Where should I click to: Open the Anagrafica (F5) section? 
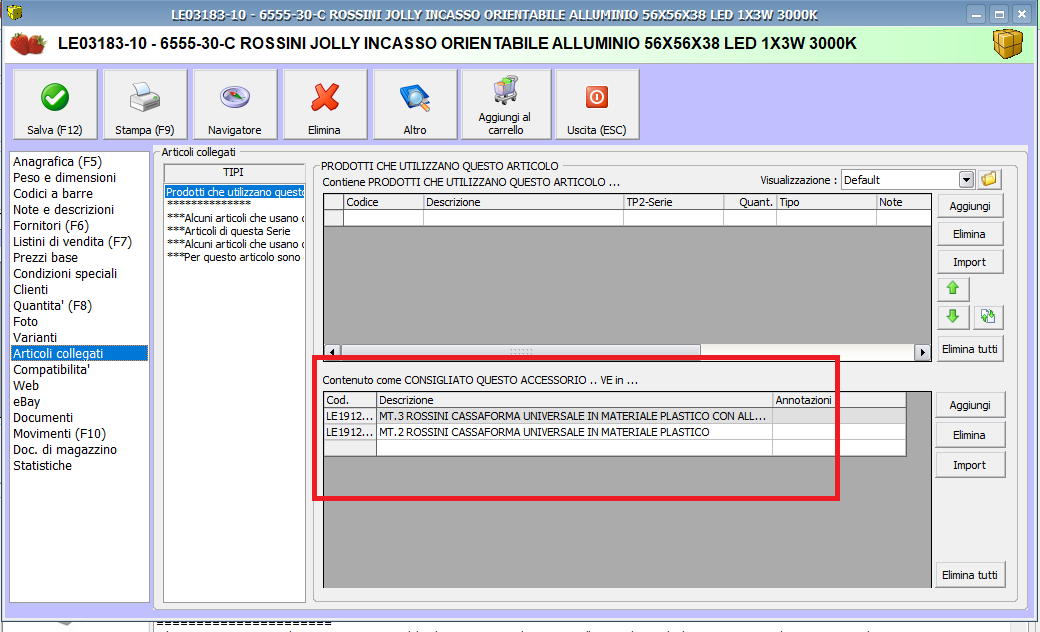point(57,162)
